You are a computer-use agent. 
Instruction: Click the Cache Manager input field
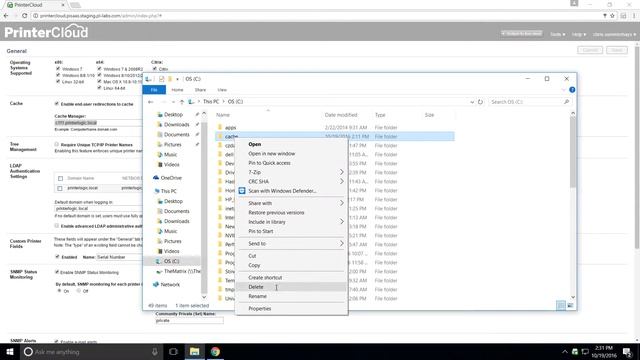[x=98, y=122]
